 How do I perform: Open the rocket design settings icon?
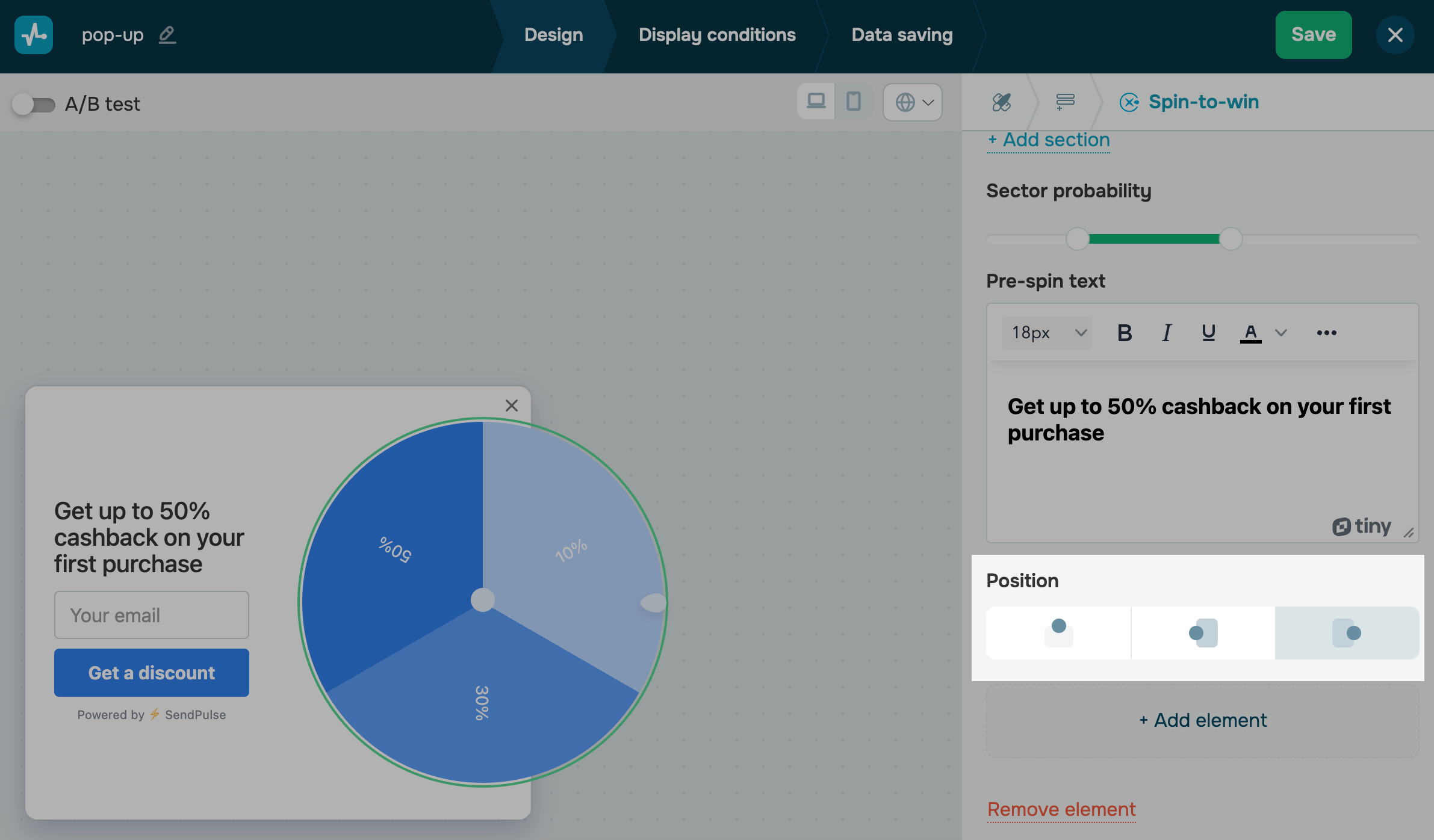point(1002,102)
